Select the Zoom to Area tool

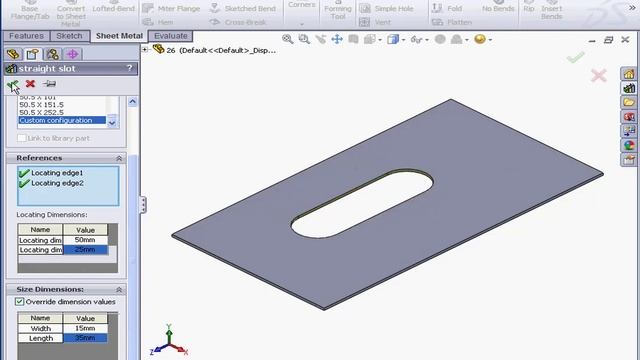coord(304,39)
